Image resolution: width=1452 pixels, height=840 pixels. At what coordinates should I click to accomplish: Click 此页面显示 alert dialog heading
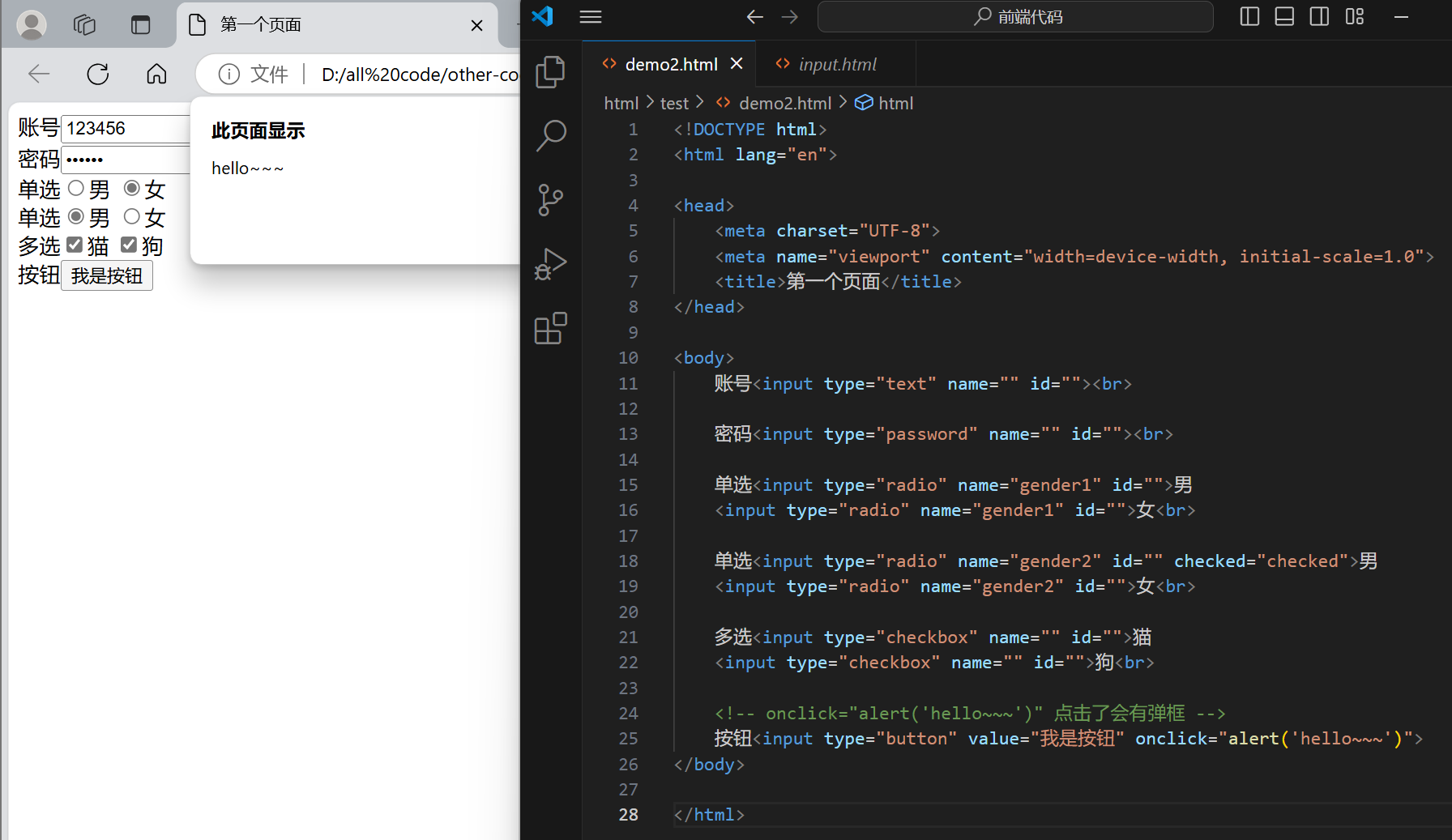pyautogui.click(x=258, y=130)
